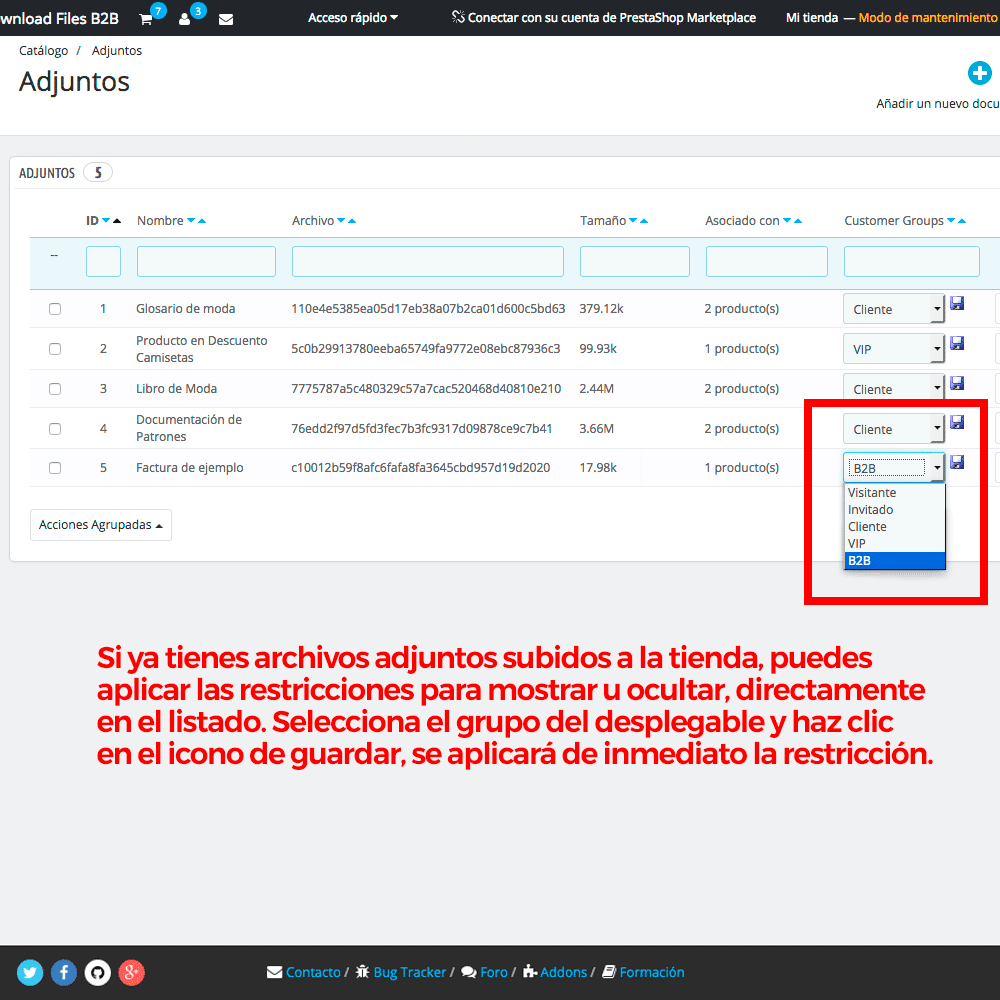Select checkbox for Producto en Descuento Camisetas
The height and width of the screenshot is (1000, 1000).
(x=55, y=349)
